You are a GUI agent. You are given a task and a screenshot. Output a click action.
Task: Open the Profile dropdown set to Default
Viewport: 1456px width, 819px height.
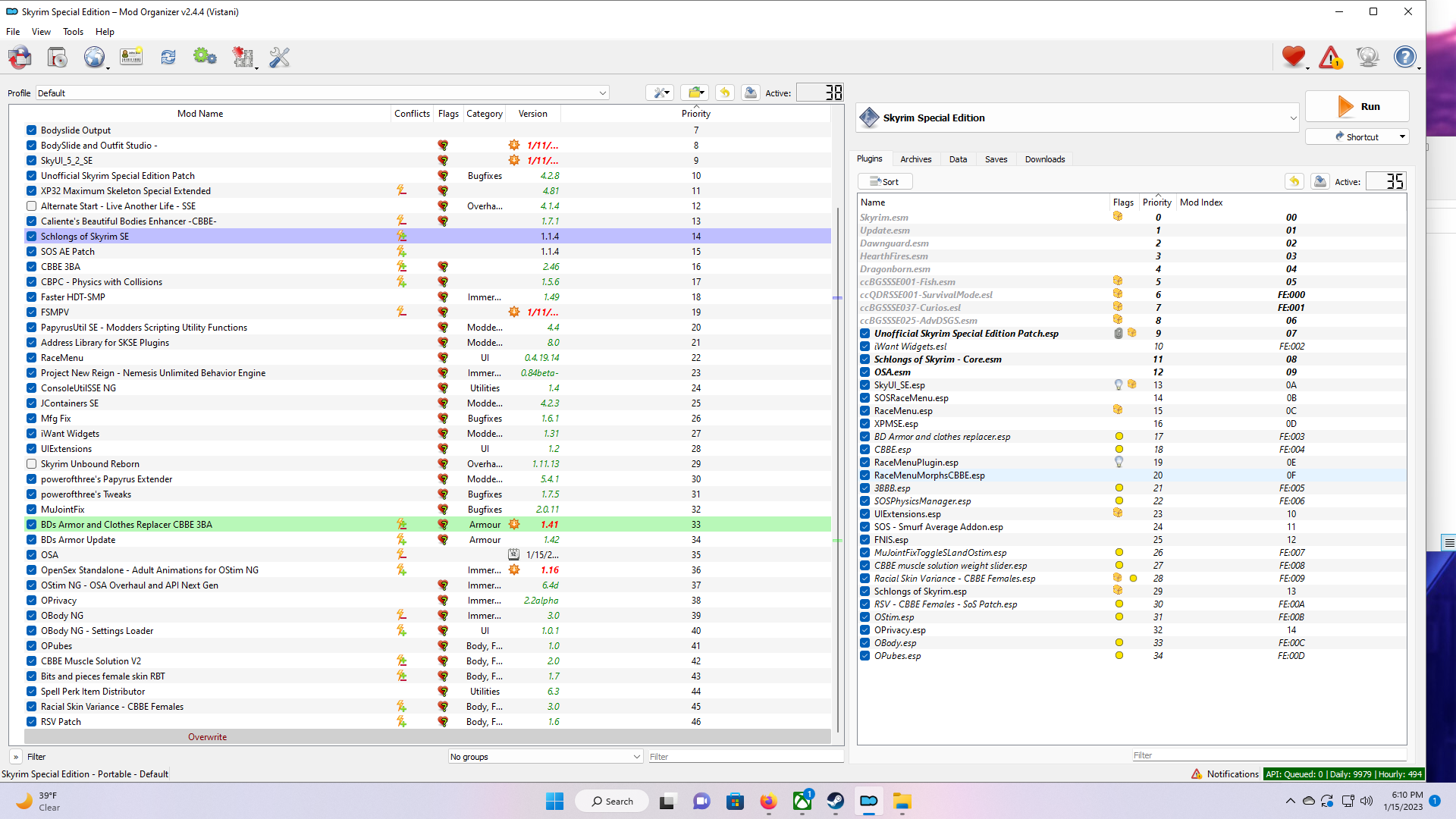[322, 93]
